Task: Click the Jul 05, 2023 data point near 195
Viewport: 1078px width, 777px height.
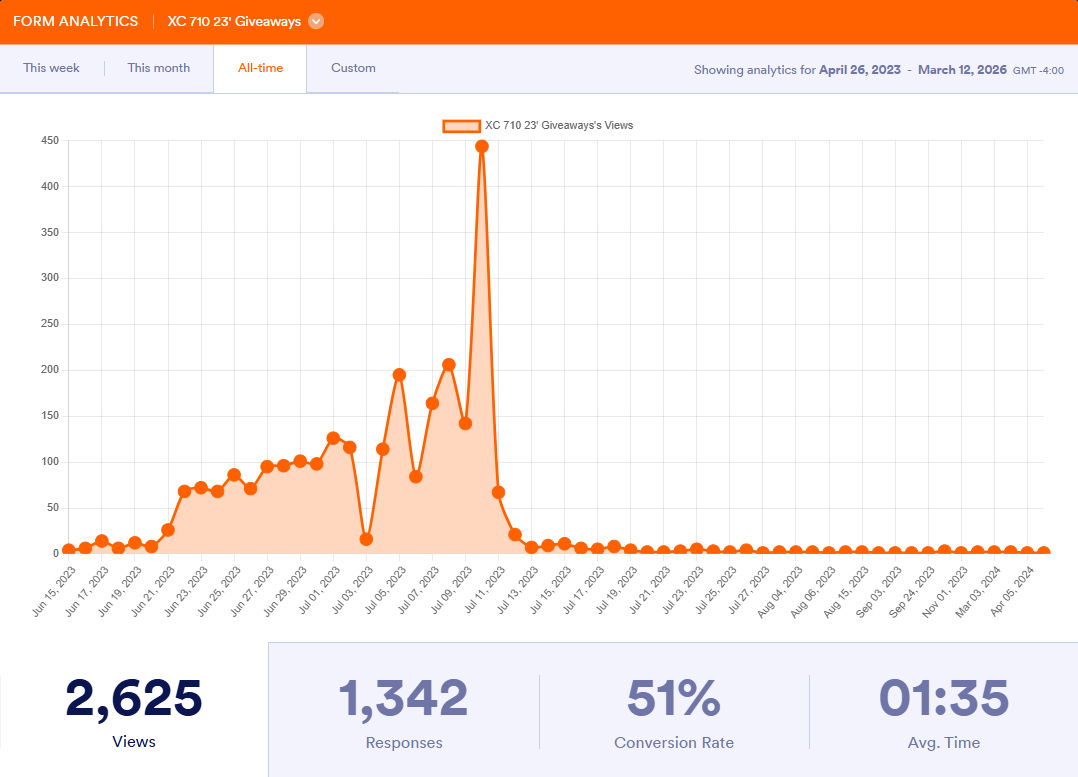Action: point(399,375)
